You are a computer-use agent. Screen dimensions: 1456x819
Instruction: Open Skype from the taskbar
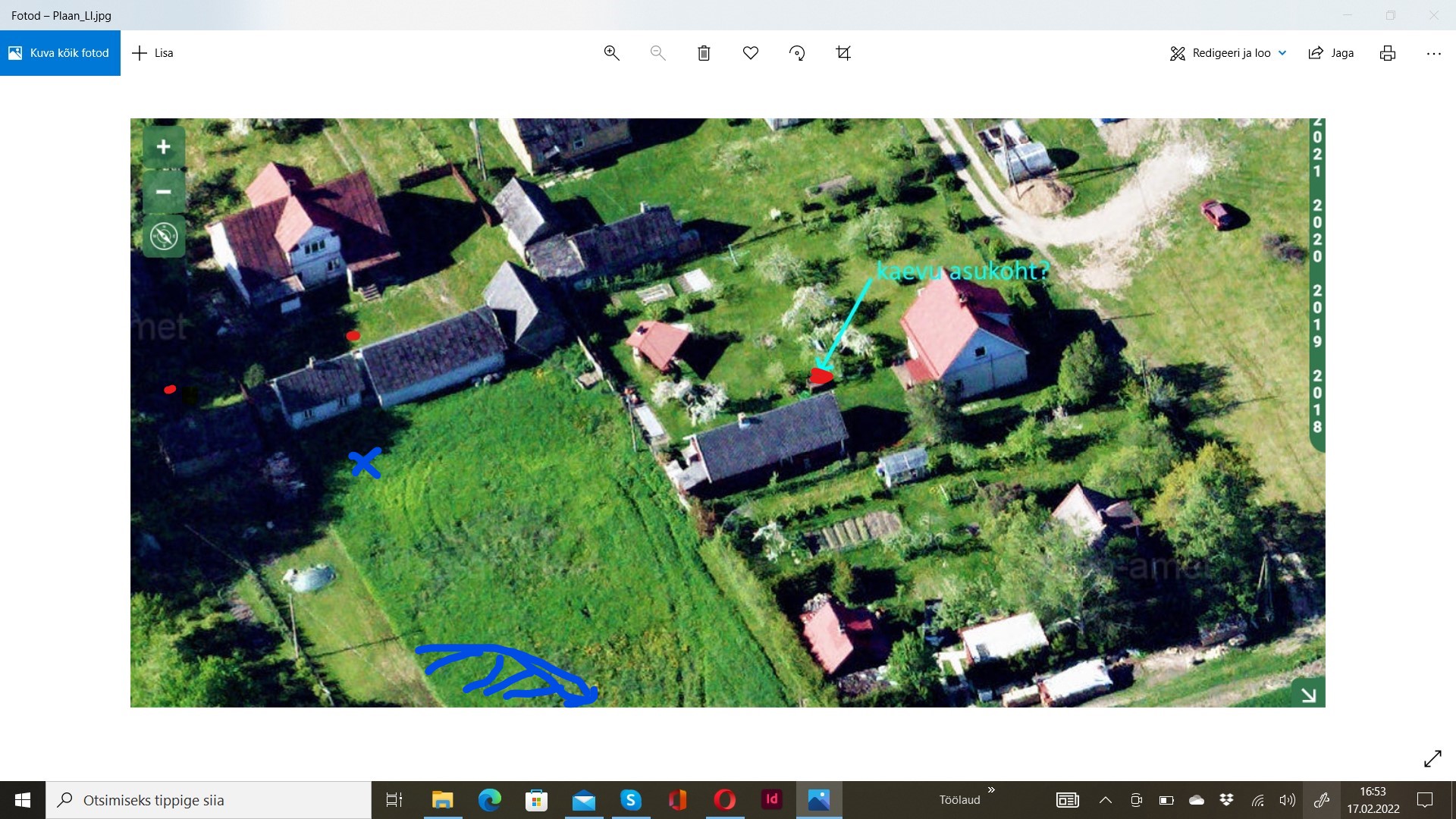click(630, 800)
